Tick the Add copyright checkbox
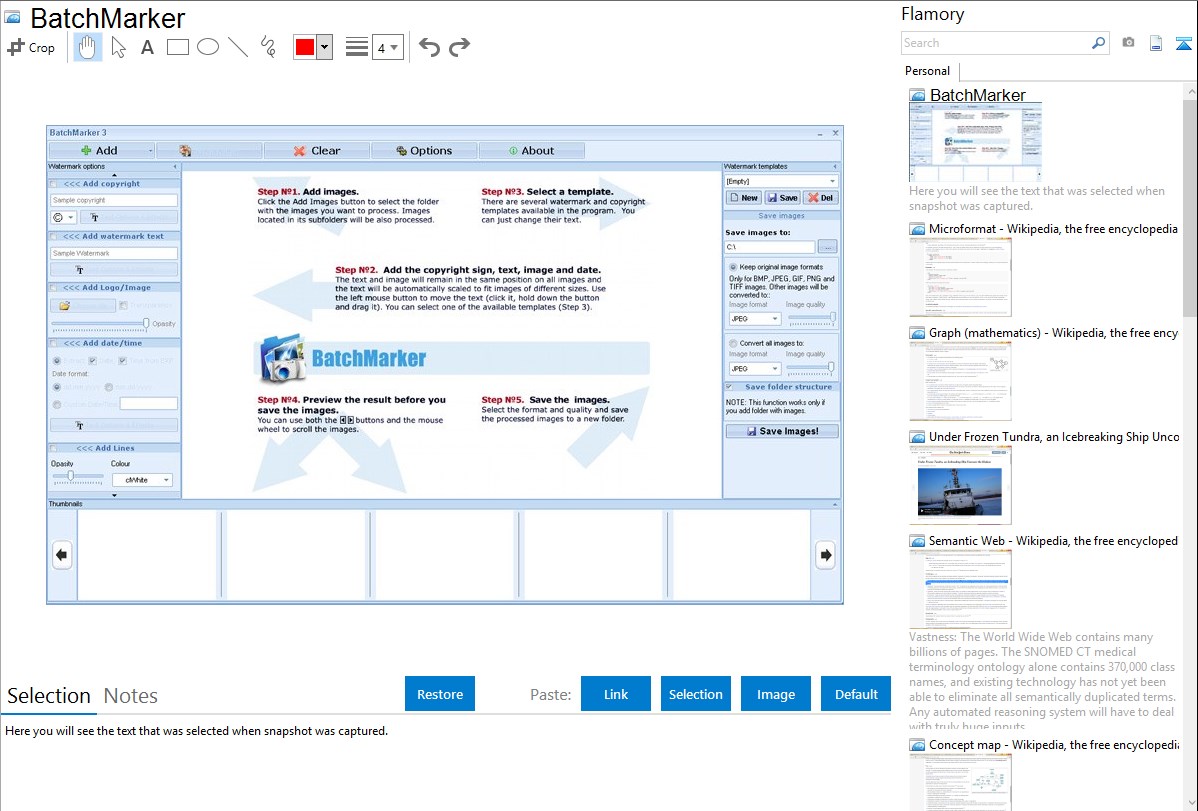This screenshot has height=811, width=1198. click(53, 183)
